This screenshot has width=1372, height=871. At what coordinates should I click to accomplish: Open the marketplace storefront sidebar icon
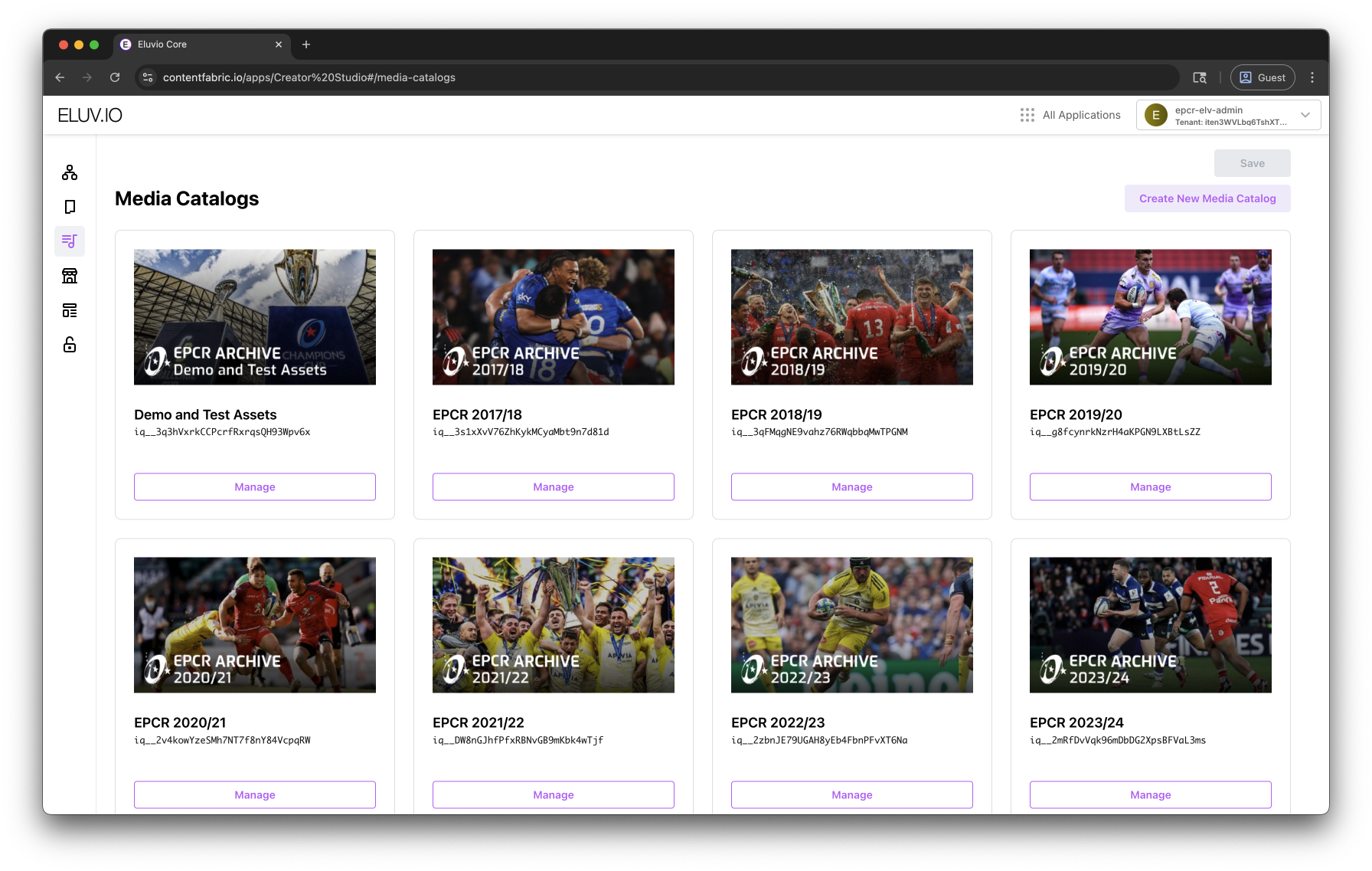pos(70,276)
